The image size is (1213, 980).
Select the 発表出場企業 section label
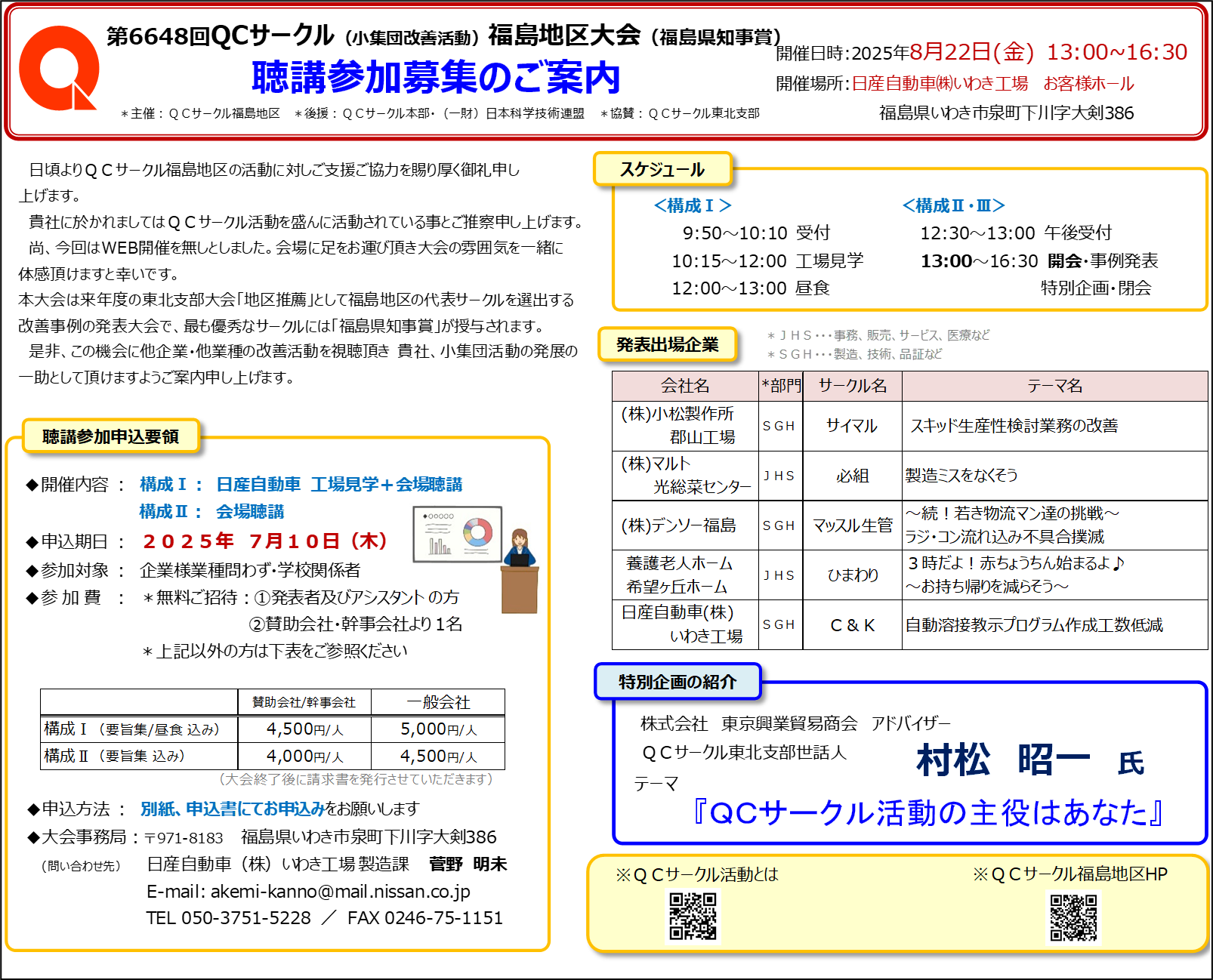(x=668, y=344)
